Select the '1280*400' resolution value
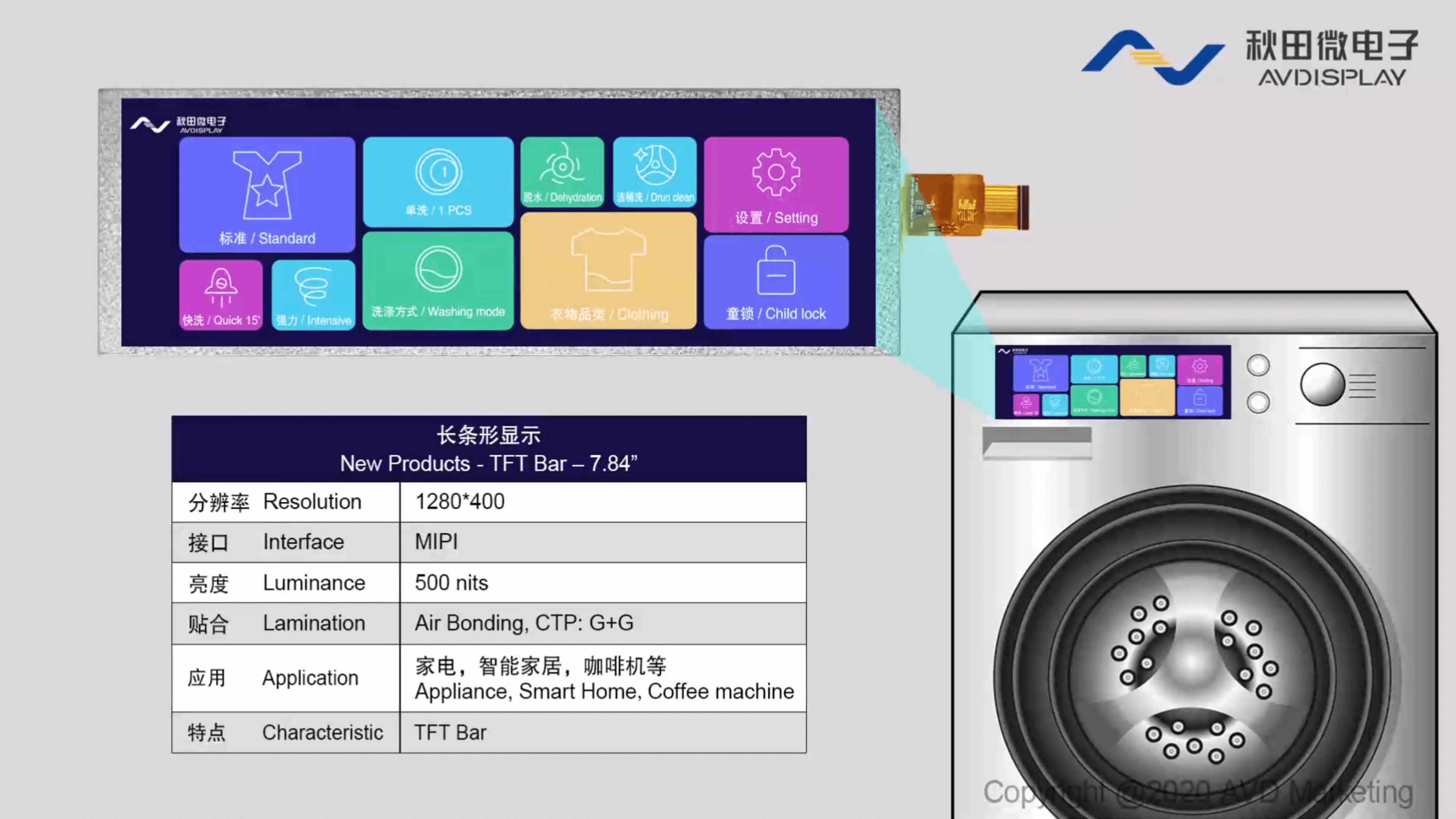This screenshot has width=1456, height=819. 460,501
